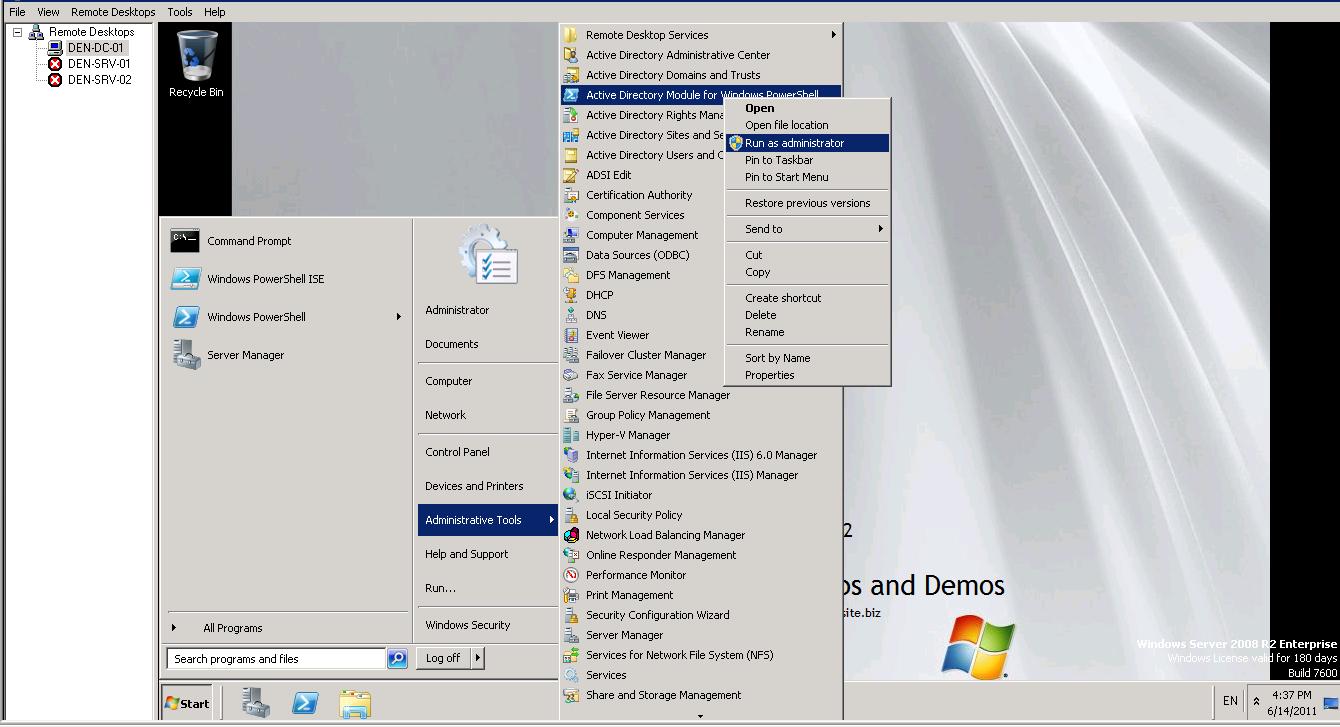This screenshot has height=727, width=1340.
Task: Collapse the Remote Desktops tree node
Action: pyautogui.click(x=17, y=32)
